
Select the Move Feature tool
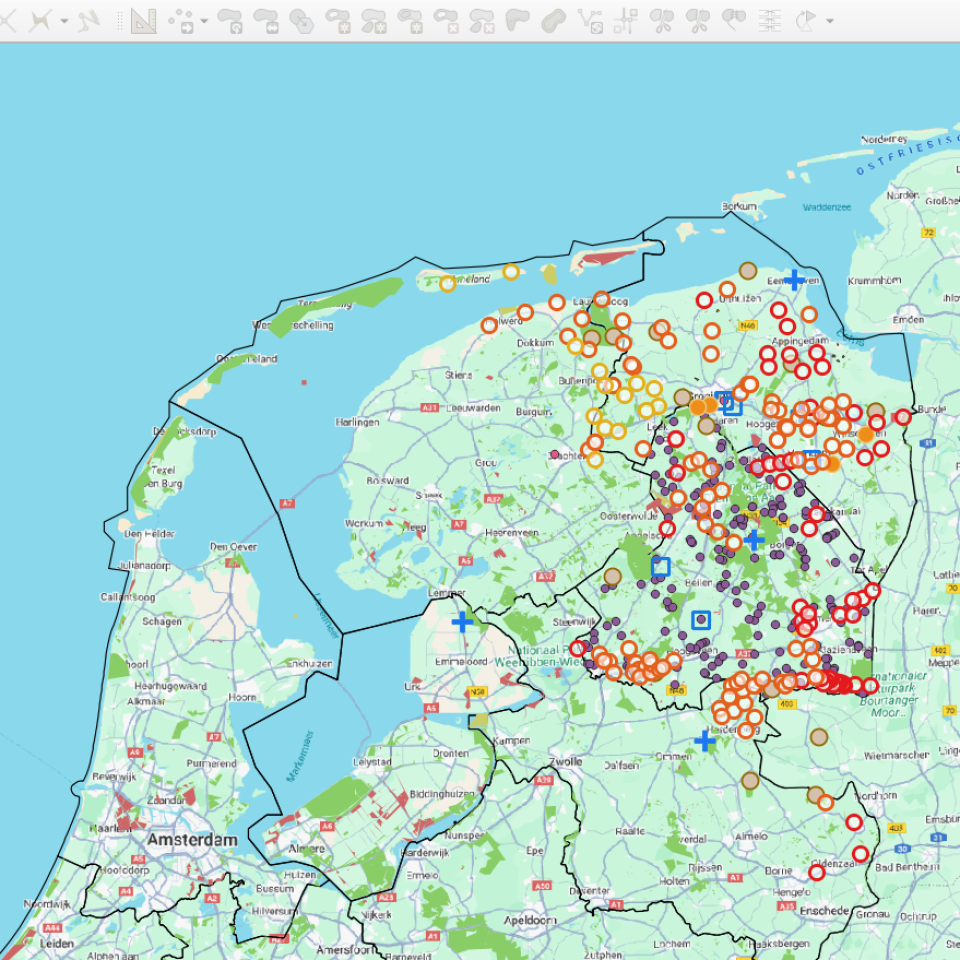[182, 20]
